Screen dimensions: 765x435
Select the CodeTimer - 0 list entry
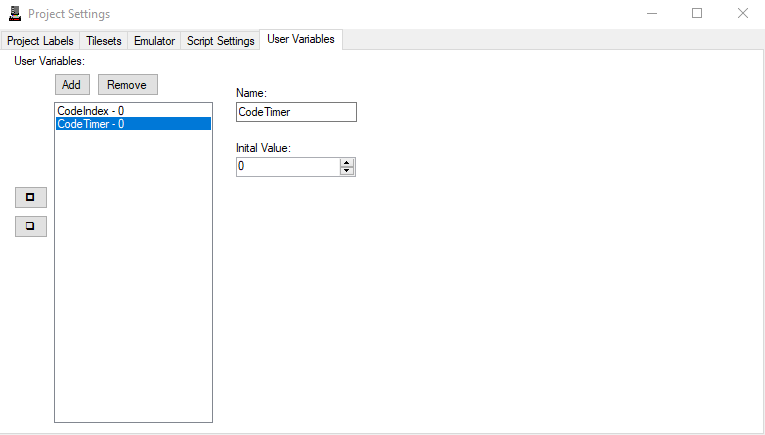[133, 124]
